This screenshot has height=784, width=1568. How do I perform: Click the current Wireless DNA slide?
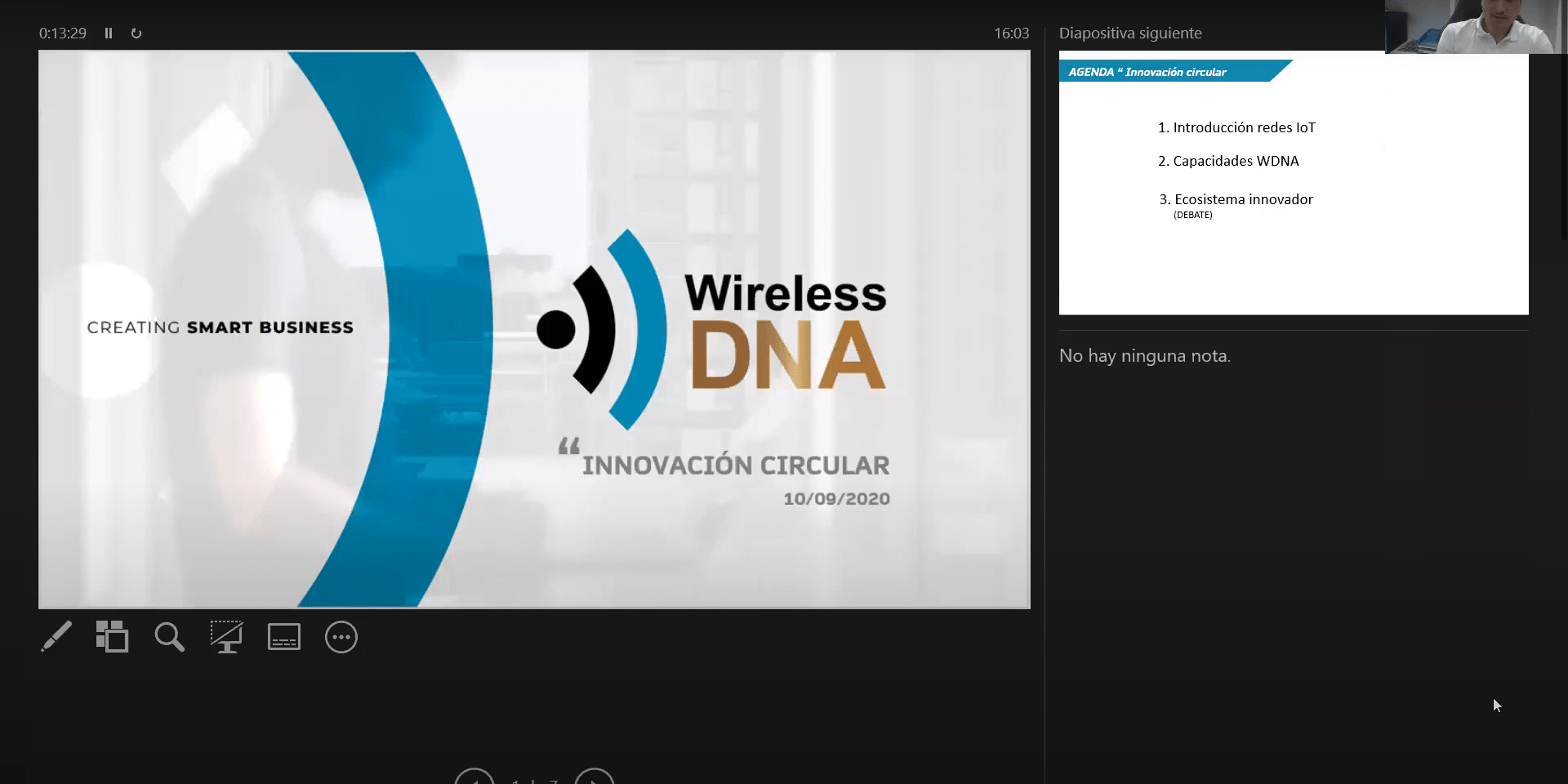click(x=534, y=330)
